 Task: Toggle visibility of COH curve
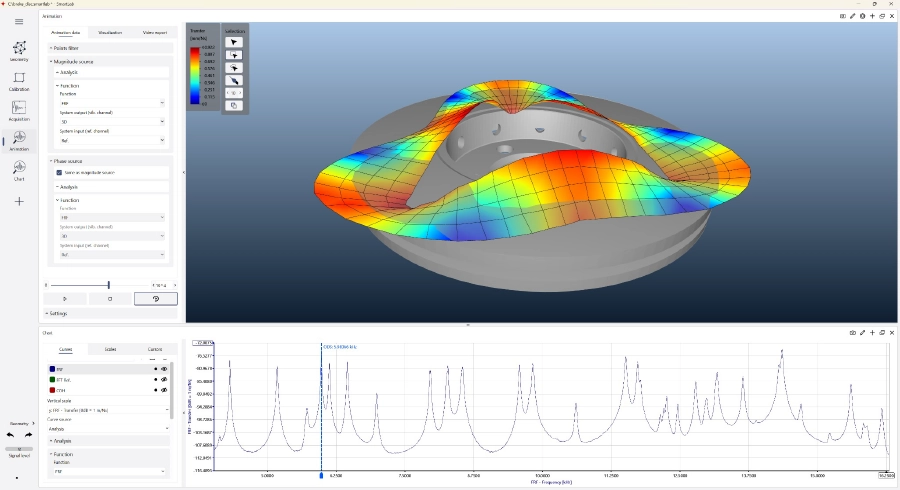(x=164, y=390)
